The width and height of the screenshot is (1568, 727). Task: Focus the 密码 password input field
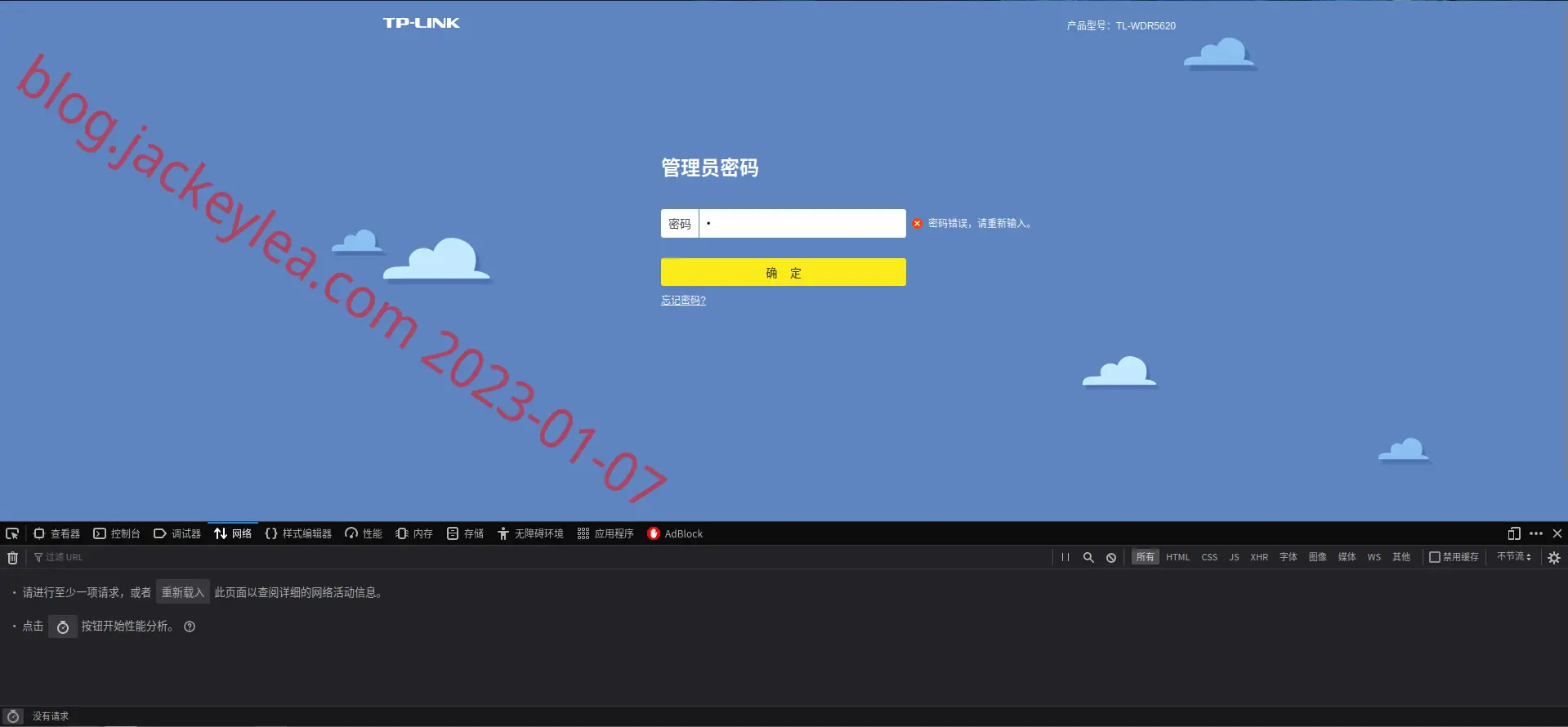802,223
